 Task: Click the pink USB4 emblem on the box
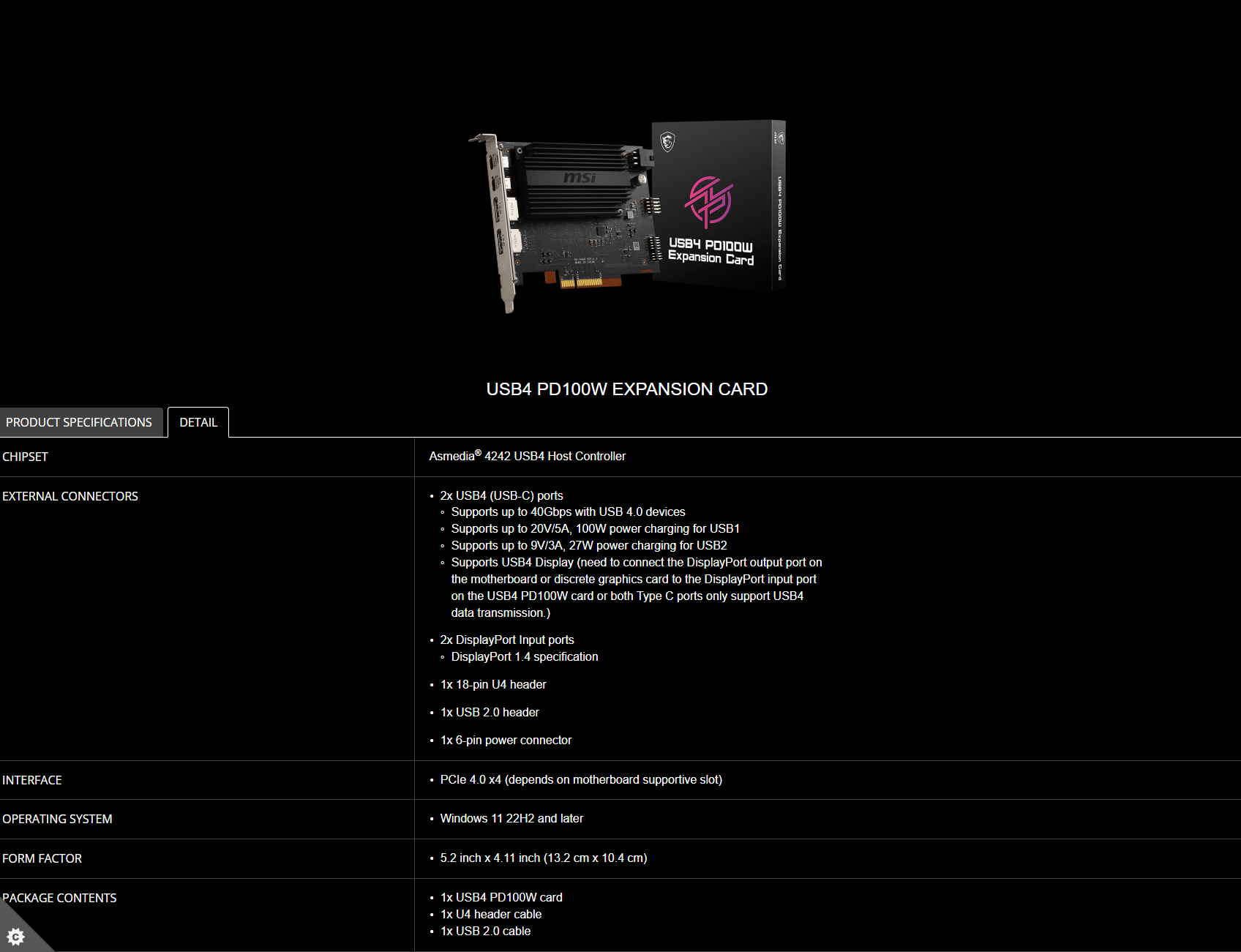[708, 201]
